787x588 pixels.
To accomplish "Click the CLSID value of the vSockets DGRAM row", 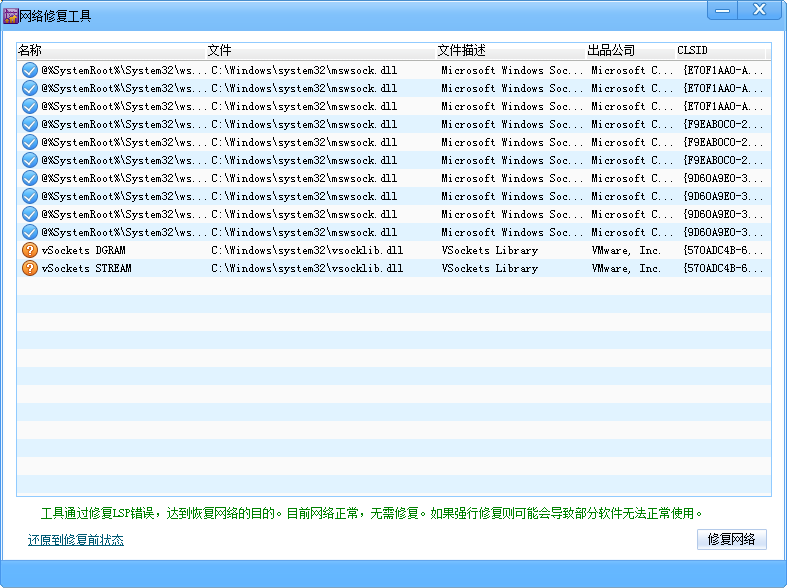I will point(723,250).
